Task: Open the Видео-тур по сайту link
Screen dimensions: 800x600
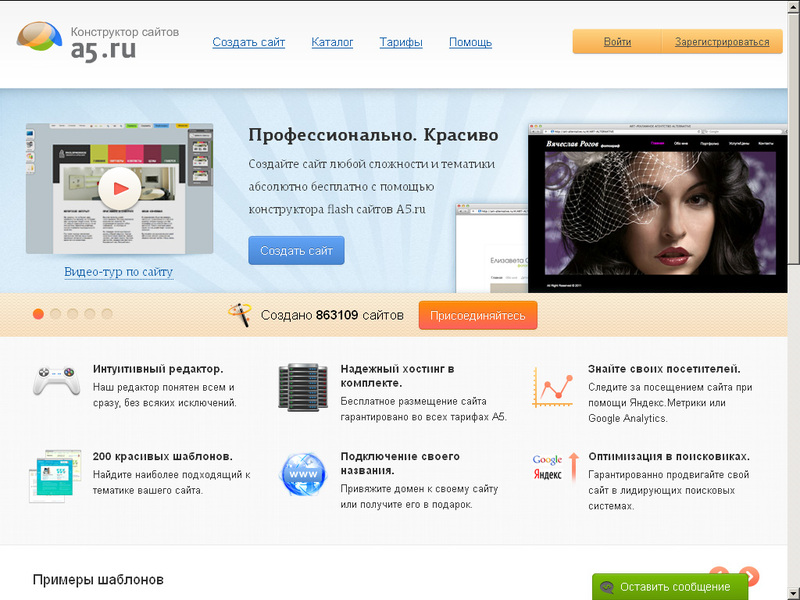Action: point(118,272)
